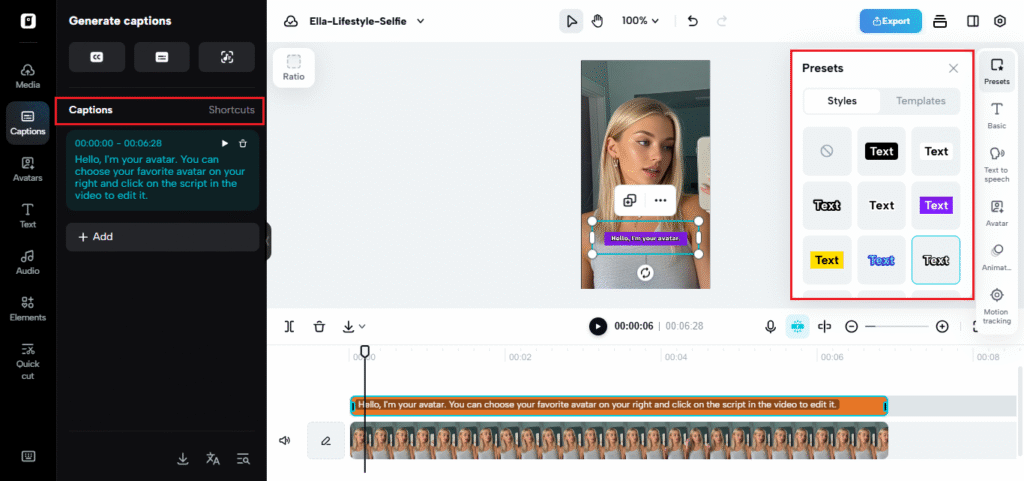
Task: Select the Hand pan tool
Action: tap(597, 21)
